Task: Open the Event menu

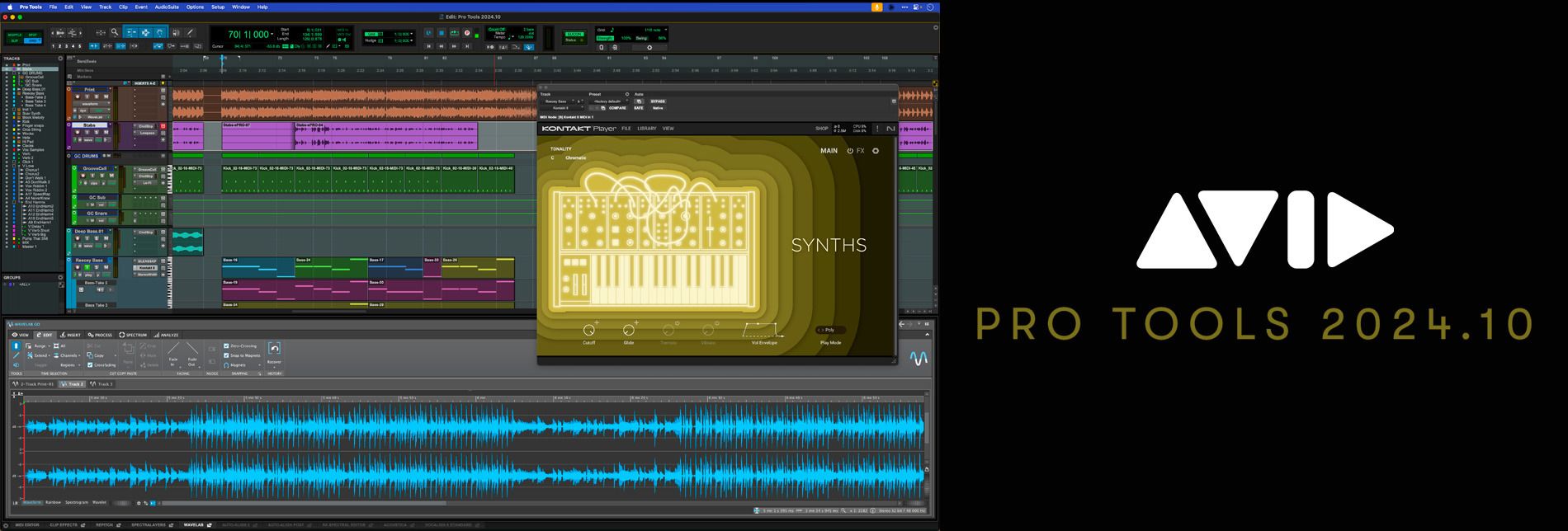Action: click(x=141, y=7)
